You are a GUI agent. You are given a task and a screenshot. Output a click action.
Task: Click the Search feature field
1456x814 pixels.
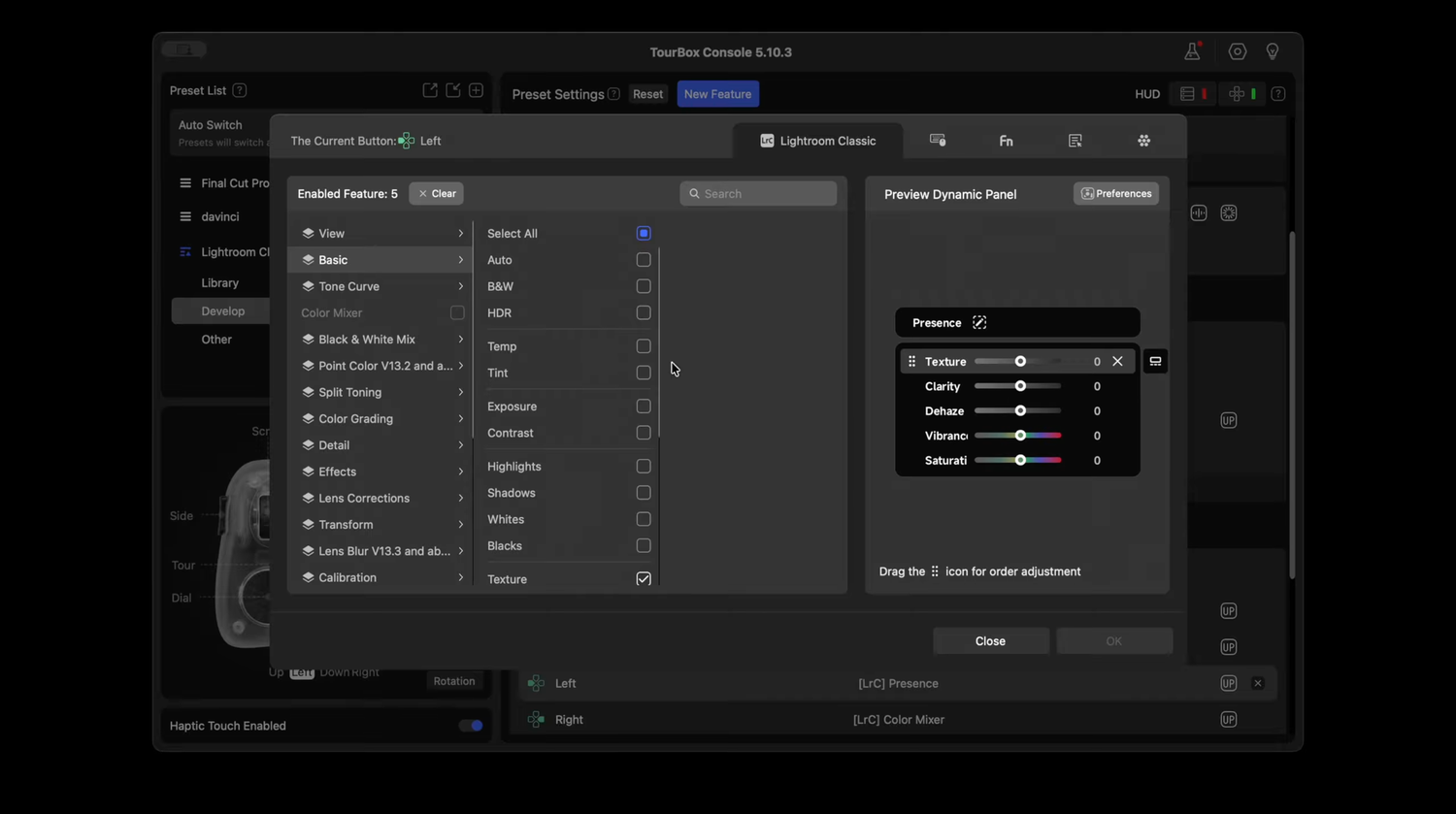pos(758,193)
